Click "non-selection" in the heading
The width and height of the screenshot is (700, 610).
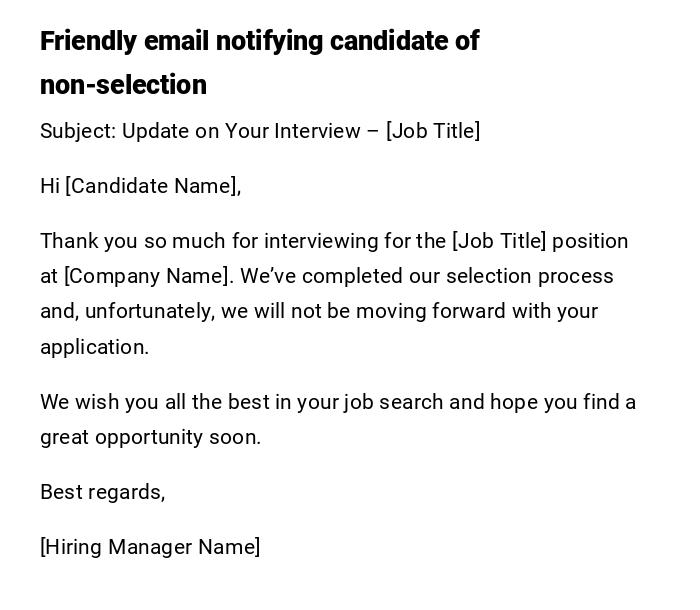[123, 85]
